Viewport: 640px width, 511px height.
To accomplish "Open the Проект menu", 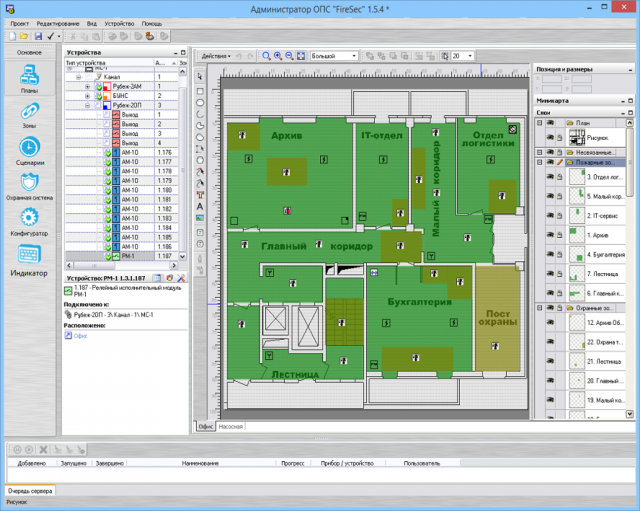I will click(19, 24).
